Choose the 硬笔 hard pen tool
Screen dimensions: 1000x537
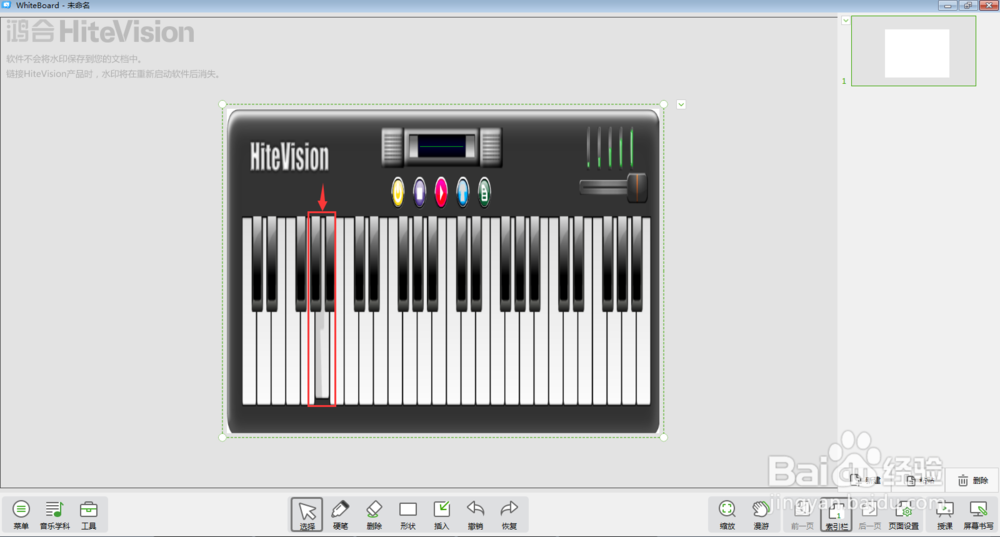pos(341,515)
